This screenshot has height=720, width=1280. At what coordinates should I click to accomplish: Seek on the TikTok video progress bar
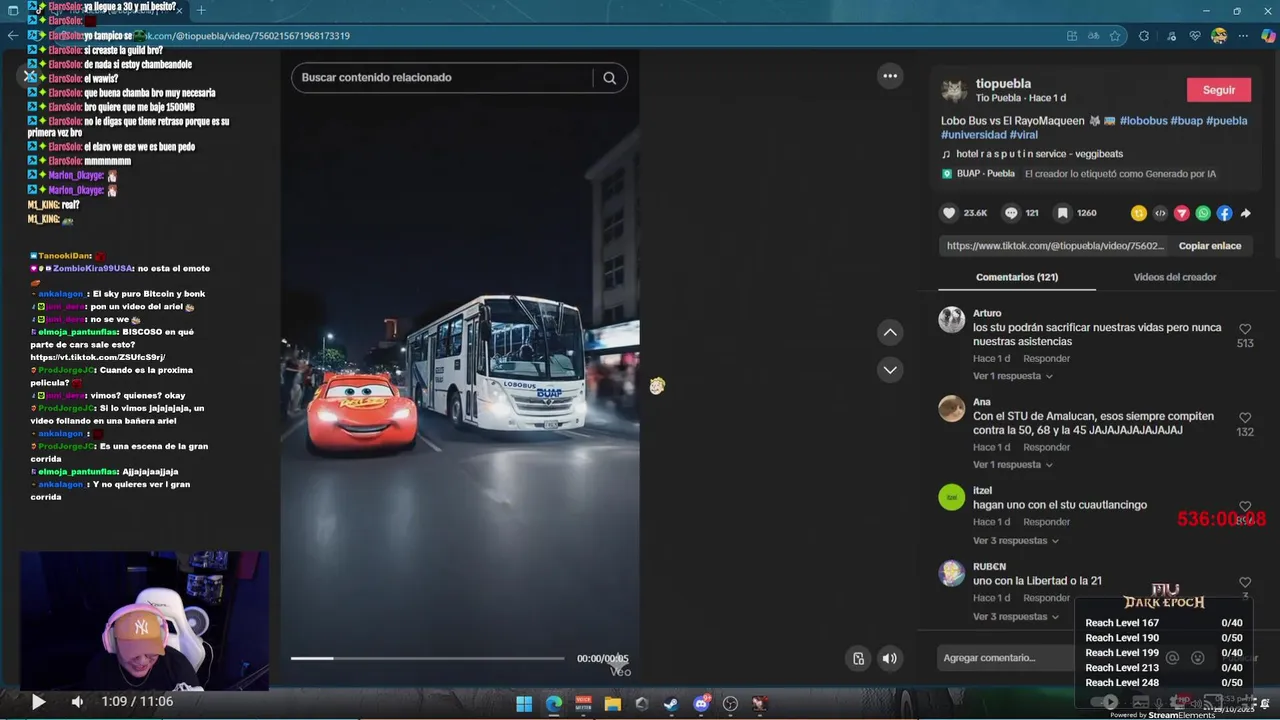coord(428,658)
